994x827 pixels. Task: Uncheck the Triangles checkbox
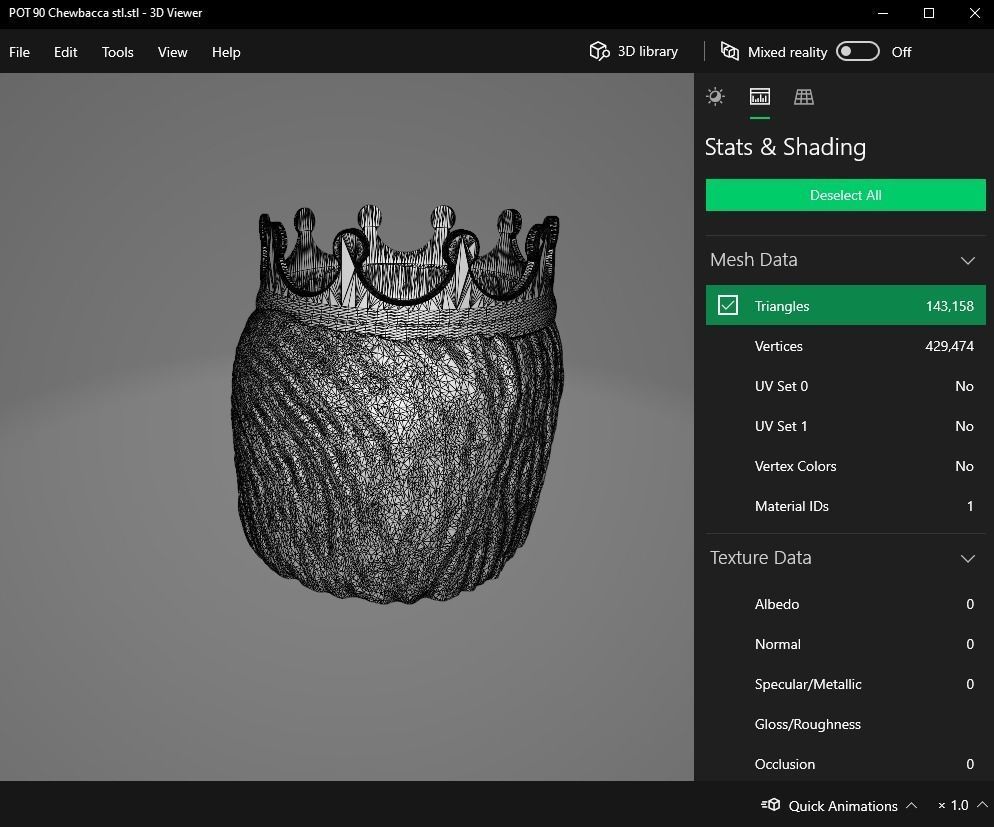(728, 305)
